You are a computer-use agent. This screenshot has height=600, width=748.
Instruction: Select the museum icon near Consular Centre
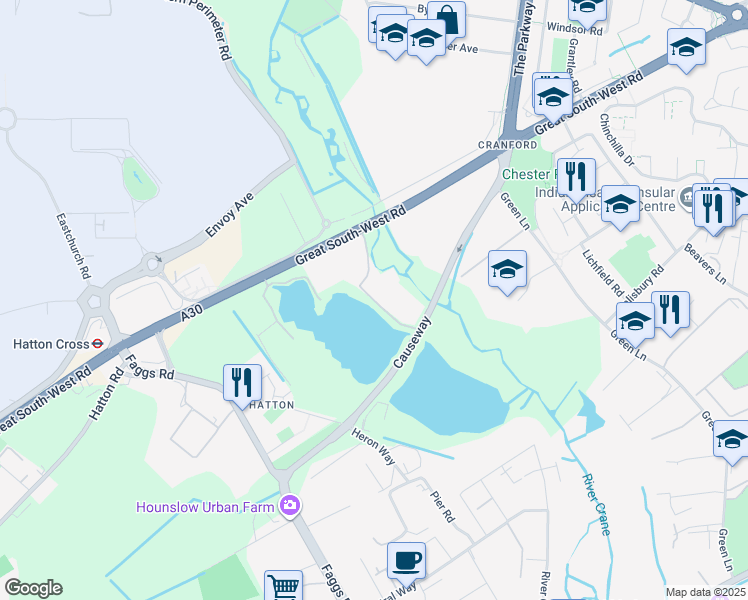pos(687,197)
